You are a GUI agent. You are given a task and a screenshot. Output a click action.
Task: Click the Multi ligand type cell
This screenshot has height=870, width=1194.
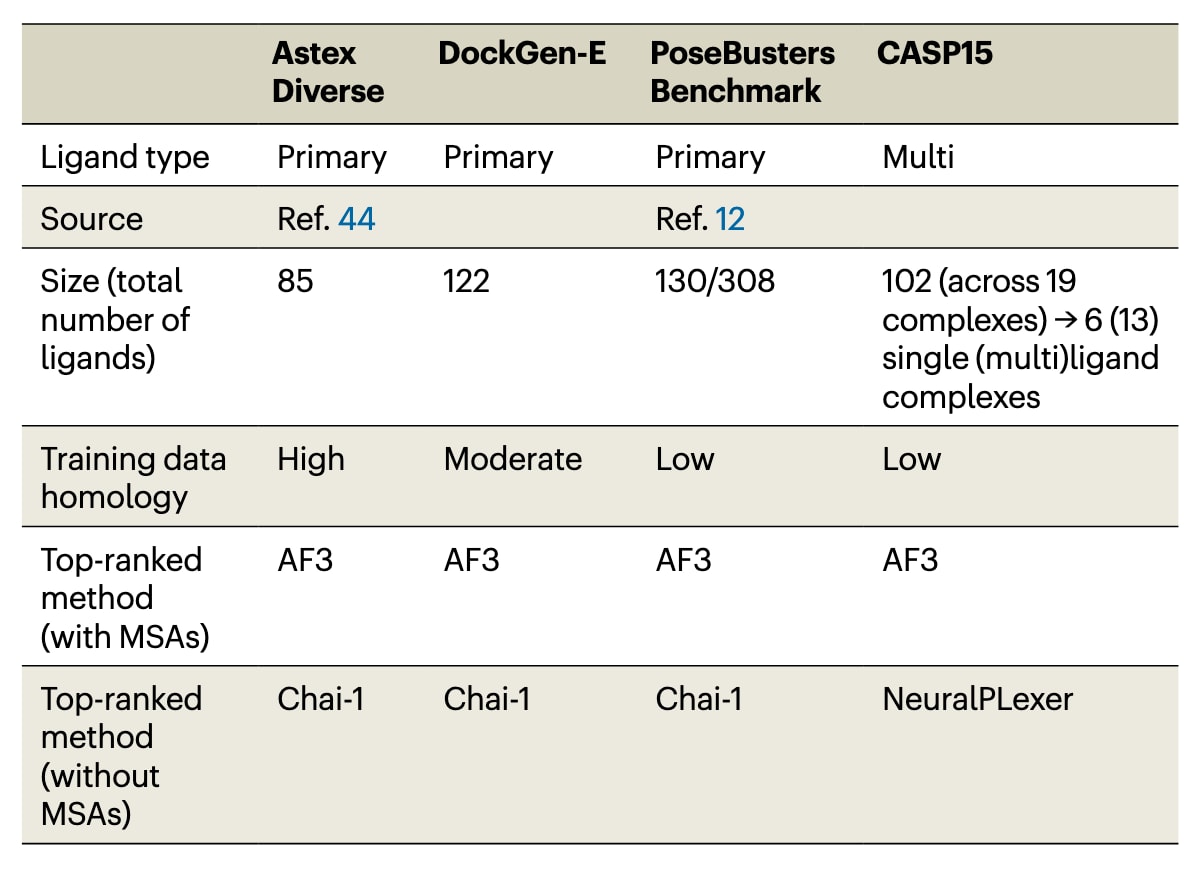tap(918, 157)
